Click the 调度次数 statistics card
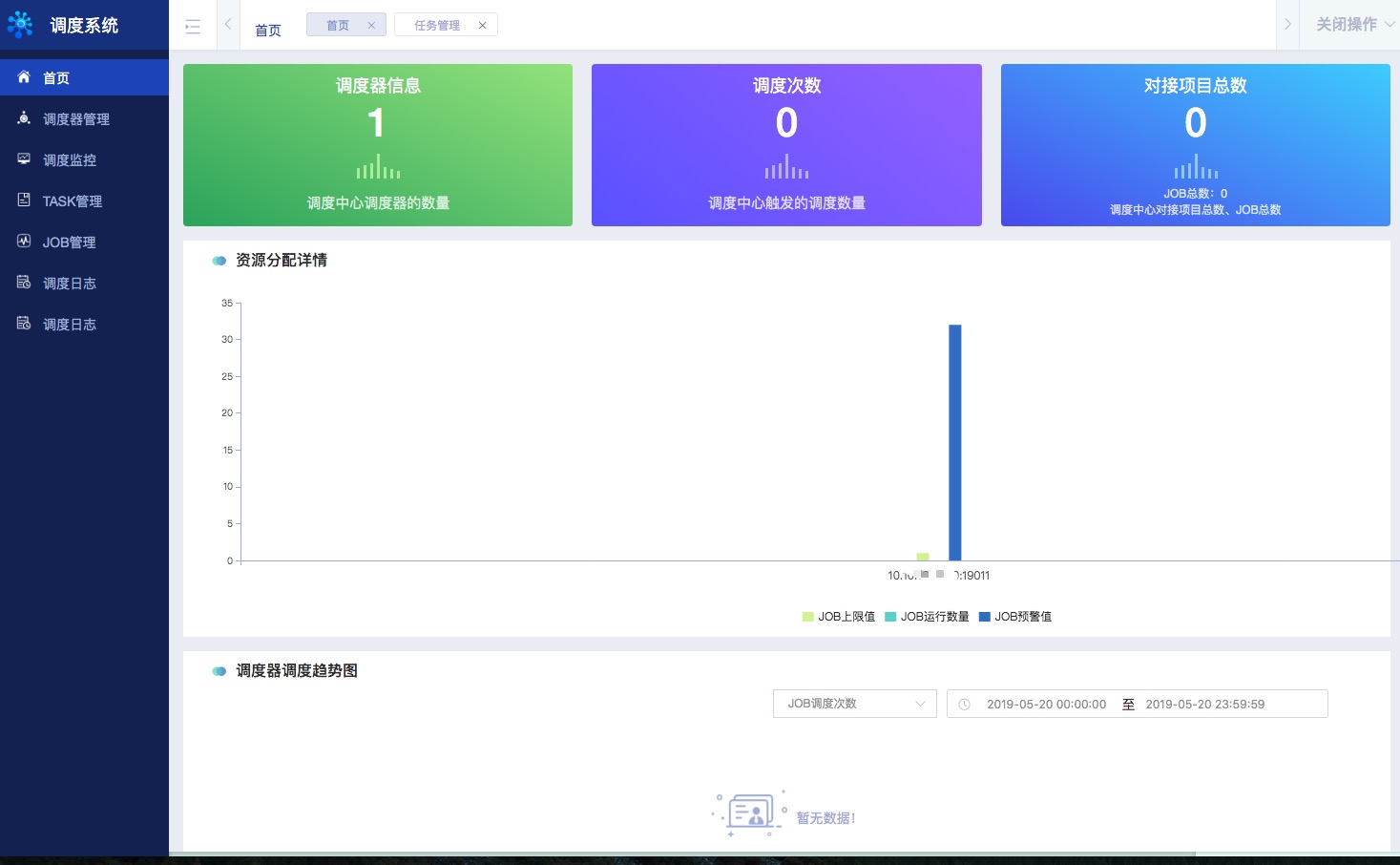The height and width of the screenshot is (865, 1400). coord(785,144)
